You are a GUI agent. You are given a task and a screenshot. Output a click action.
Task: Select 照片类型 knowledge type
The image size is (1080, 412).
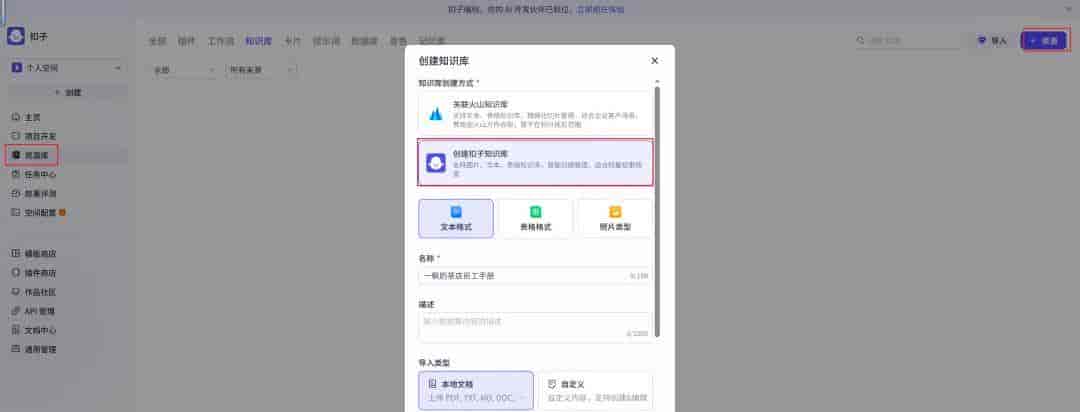(x=614, y=218)
